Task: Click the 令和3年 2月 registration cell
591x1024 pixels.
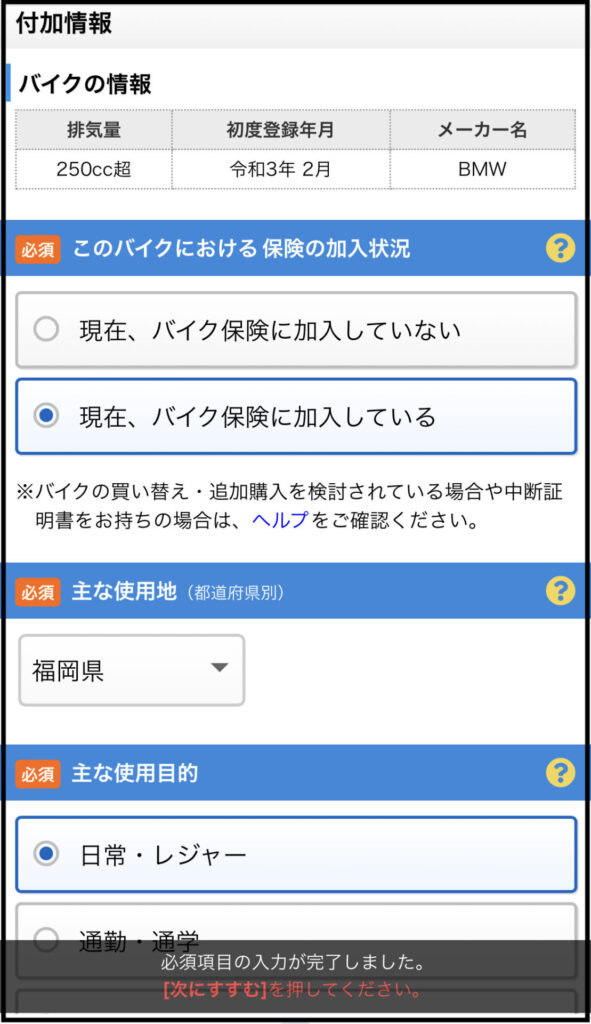Action: [x=281, y=169]
